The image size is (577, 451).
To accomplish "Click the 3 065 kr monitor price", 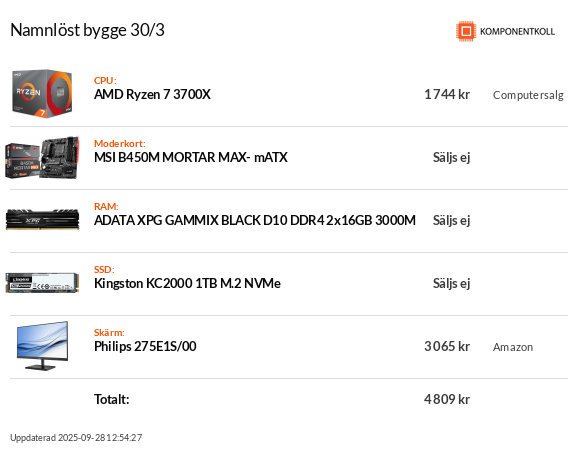I will [447, 346].
